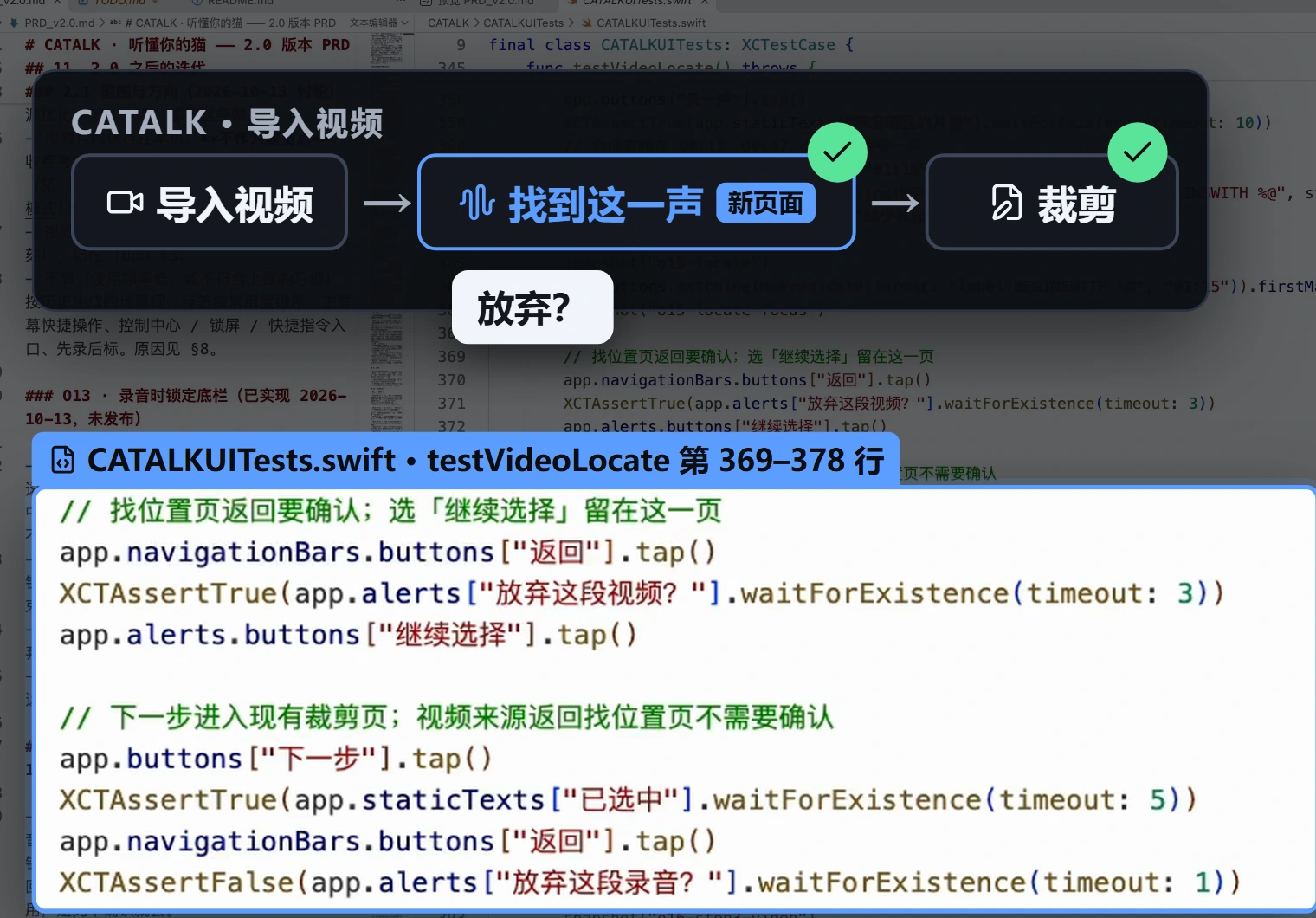Select the CATALKUITests.swift breadcrumb

(x=651, y=23)
